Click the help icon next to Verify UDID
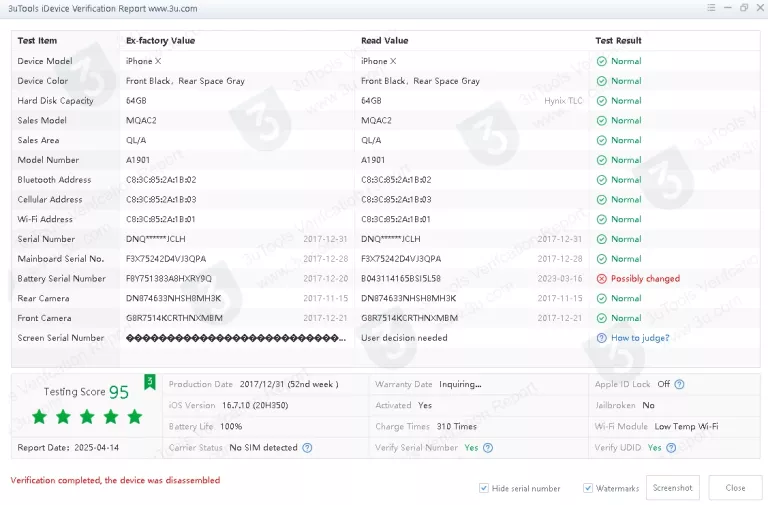The width and height of the screenshot is (768, 505). 670,448
